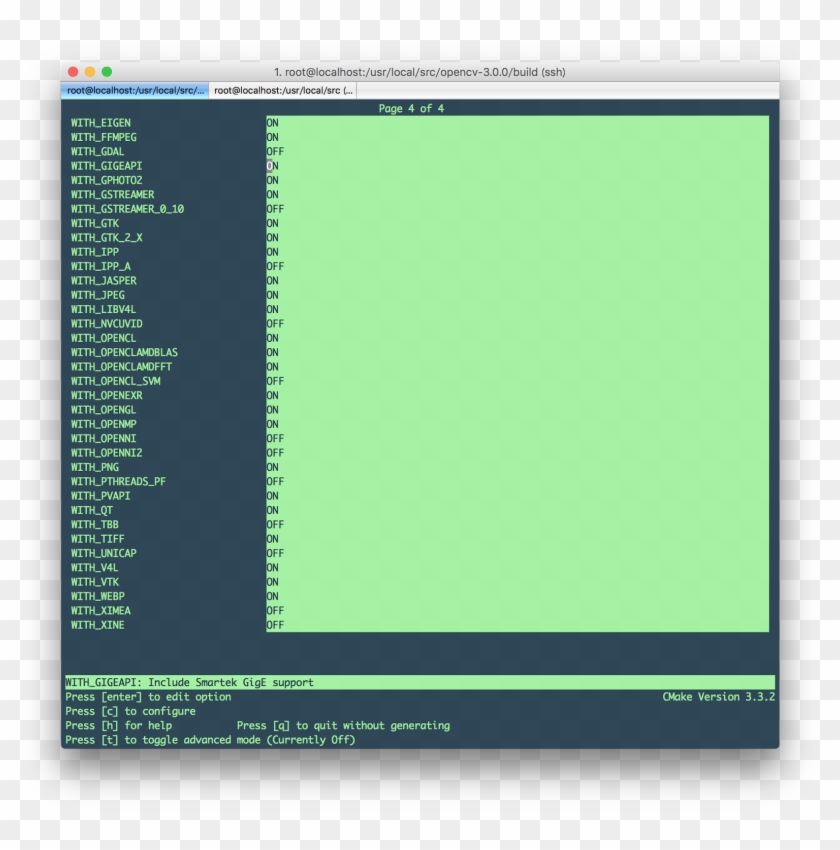The height and width of the screenshot is (850, 840).
Task: Minimize the terminal with yellow button
Action: [90, 72]
